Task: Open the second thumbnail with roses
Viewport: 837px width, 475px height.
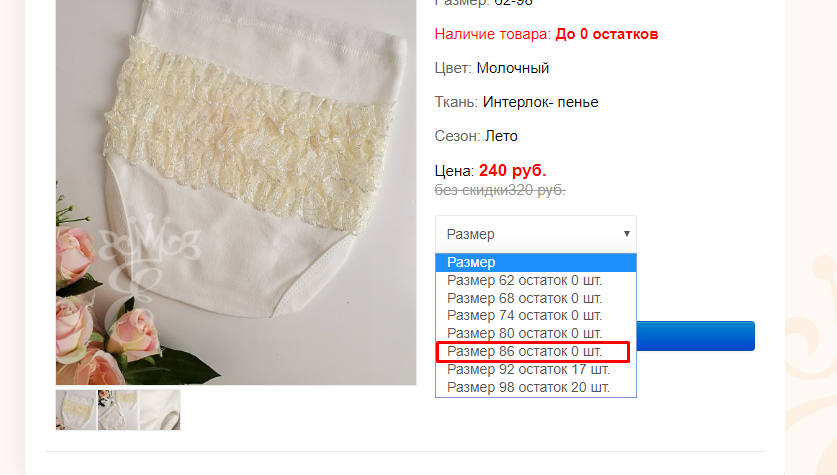Action: click(x=118, y=410)
